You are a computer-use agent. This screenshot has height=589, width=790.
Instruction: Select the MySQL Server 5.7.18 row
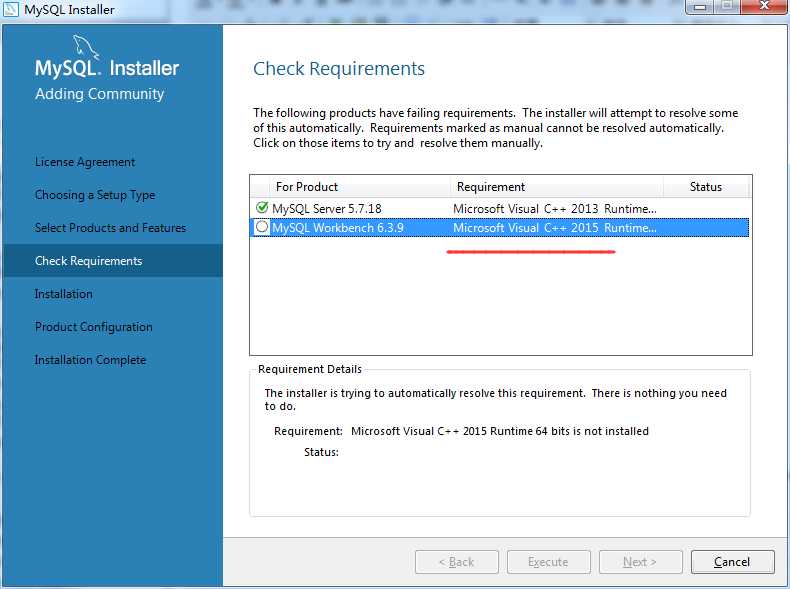[499, 208]
